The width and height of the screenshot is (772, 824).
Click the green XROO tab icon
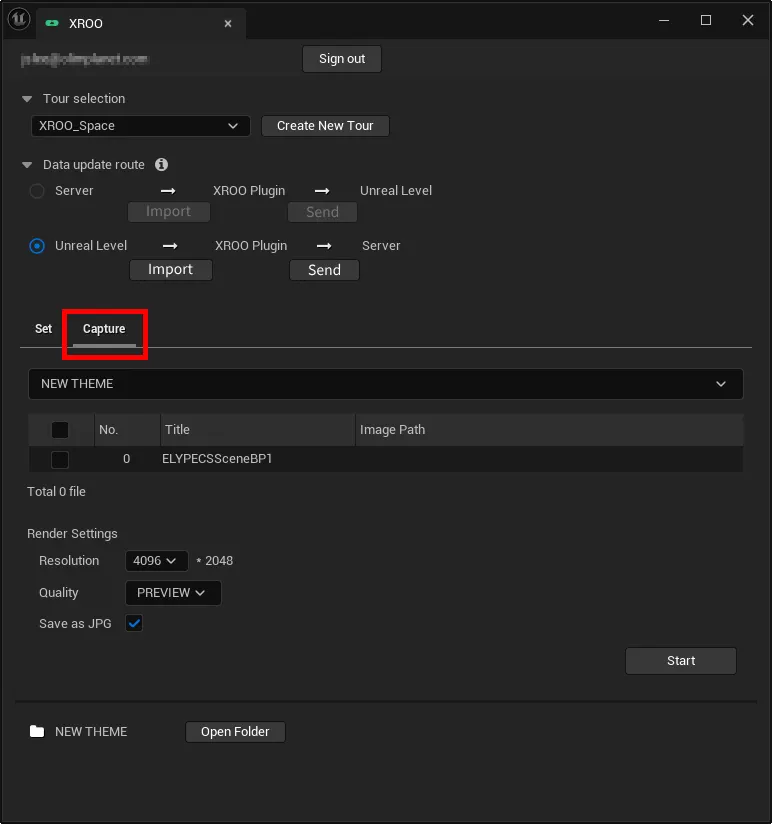[52, 23]
